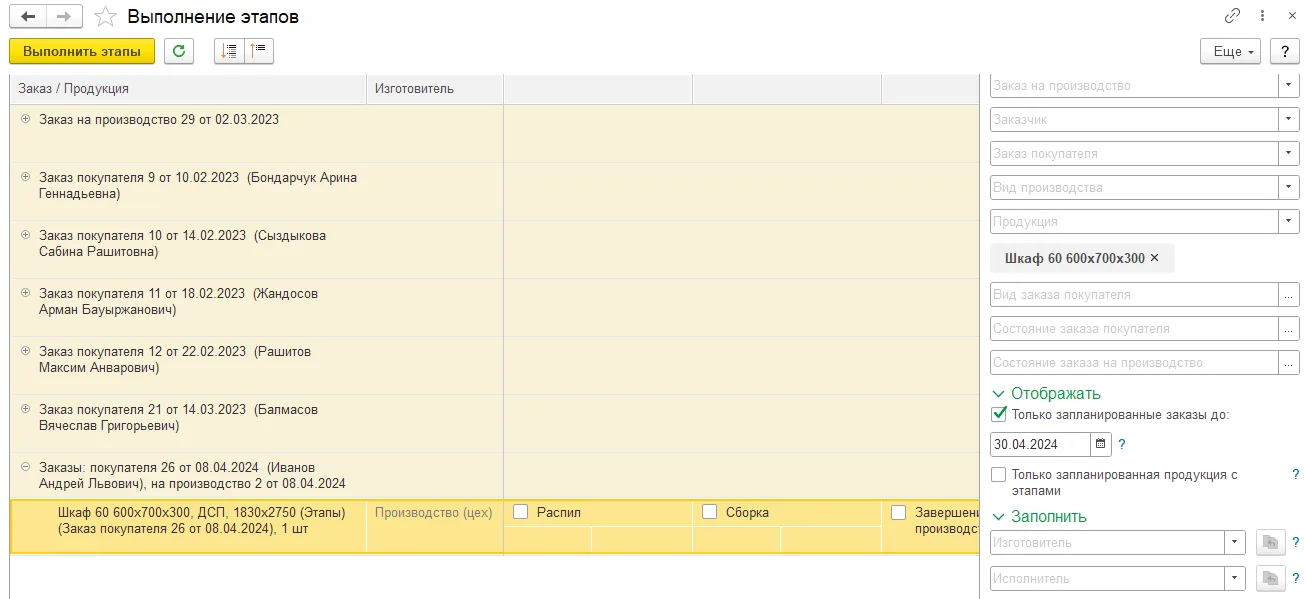Expand Заказ покупателя 10 от 14.02.2023

tap(26, 235)
